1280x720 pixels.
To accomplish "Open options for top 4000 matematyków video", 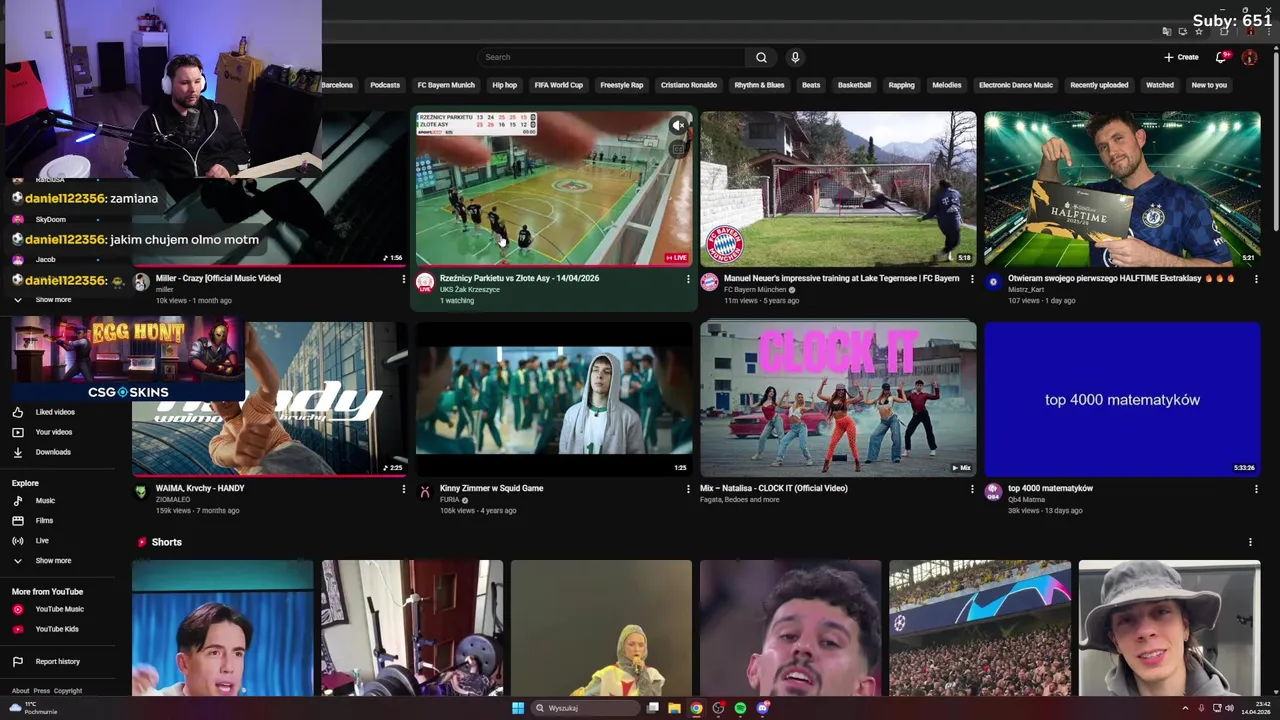I will click(x=1256, y=489).
